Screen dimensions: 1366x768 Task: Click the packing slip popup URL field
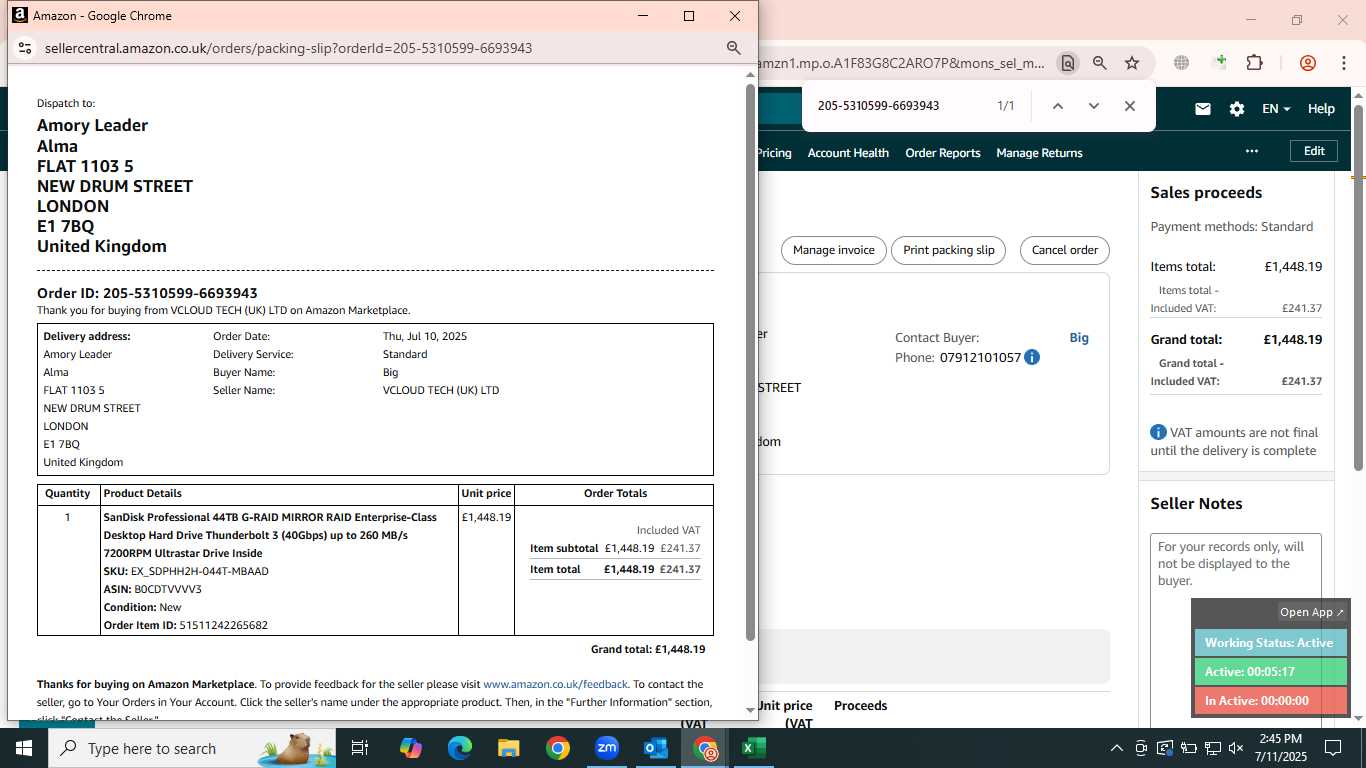point(380,48)
